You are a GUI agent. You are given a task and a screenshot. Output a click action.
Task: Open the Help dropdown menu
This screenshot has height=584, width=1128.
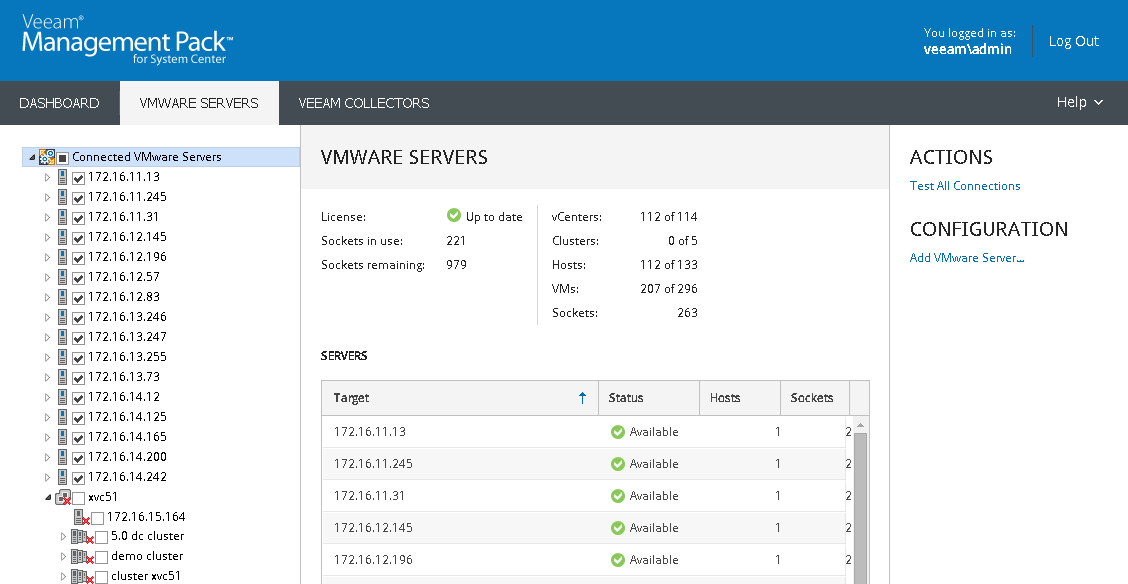(x=1080, y=102)
